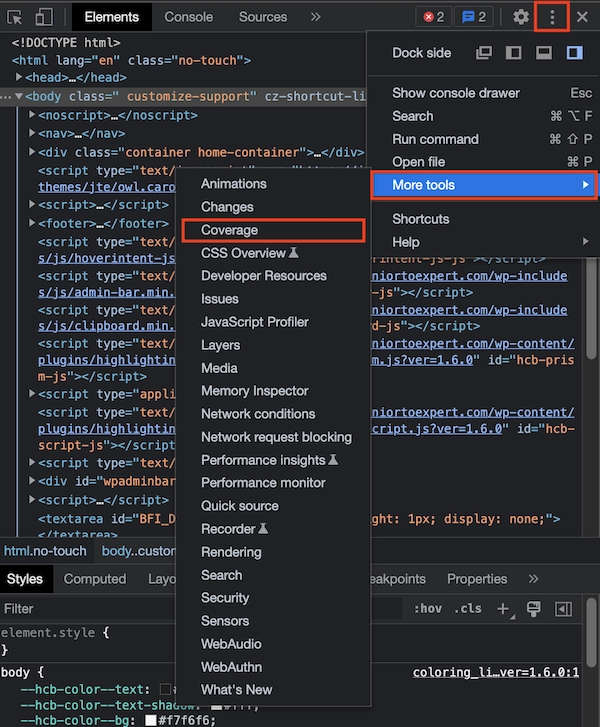Switch to the Console tab
Viewport: 600px width, 727px height.
189,17
